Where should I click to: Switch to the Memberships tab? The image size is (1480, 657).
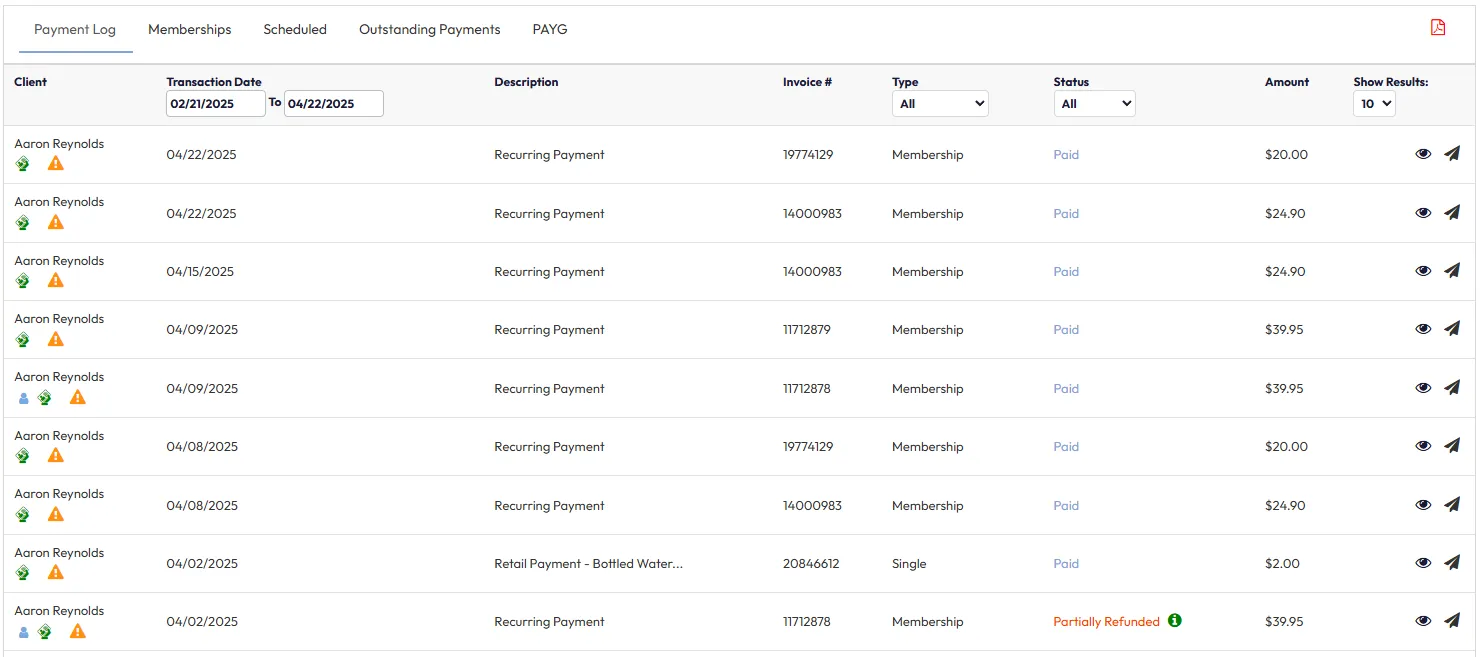coord(189,29)
